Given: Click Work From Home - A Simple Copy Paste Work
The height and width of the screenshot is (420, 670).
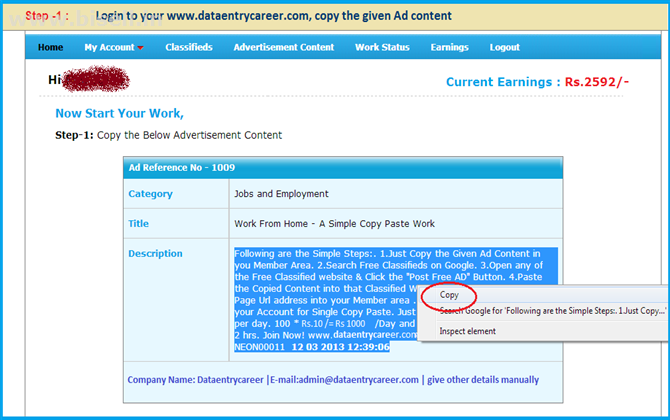Looking at the screenshot, I should click(x=334, y=223).
